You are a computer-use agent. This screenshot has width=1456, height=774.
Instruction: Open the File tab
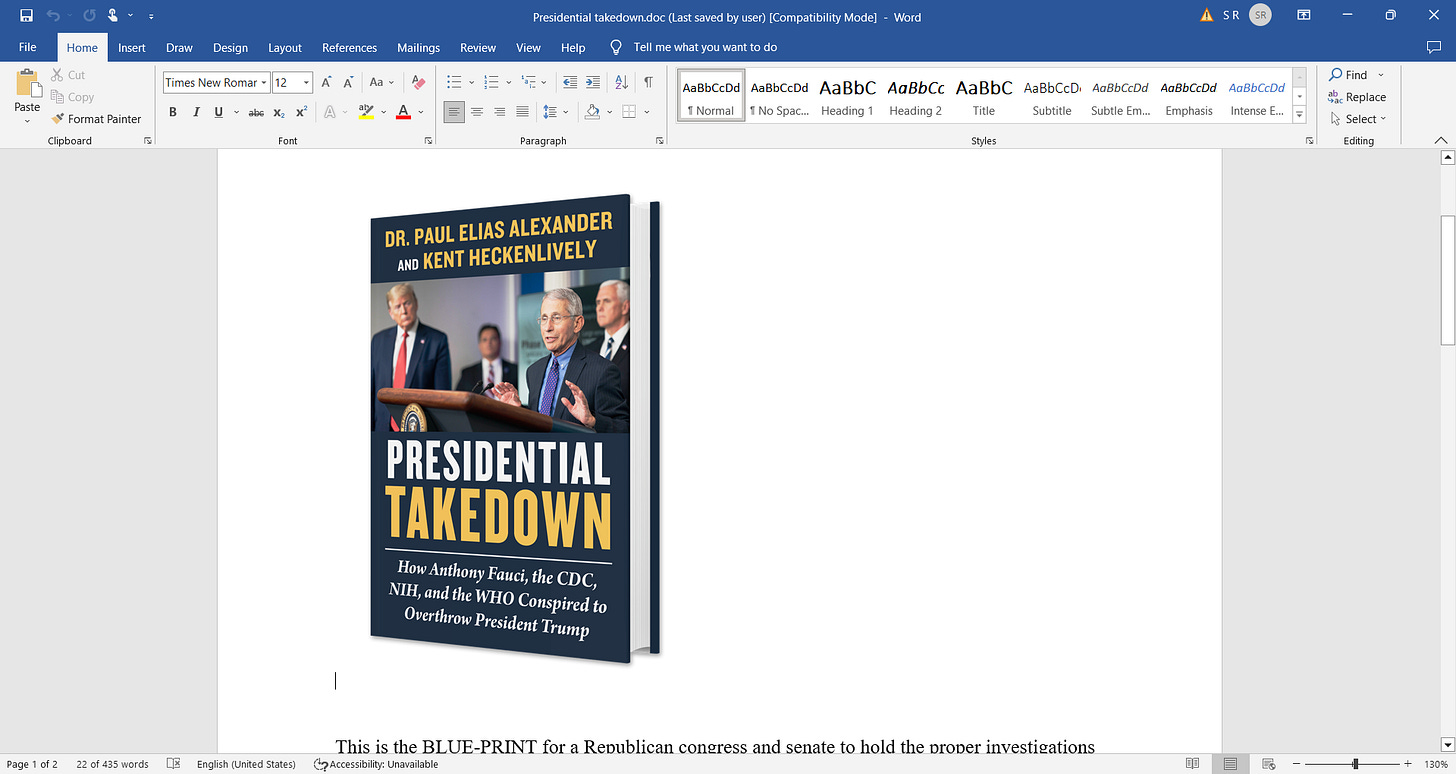click(x=27, y=47)
